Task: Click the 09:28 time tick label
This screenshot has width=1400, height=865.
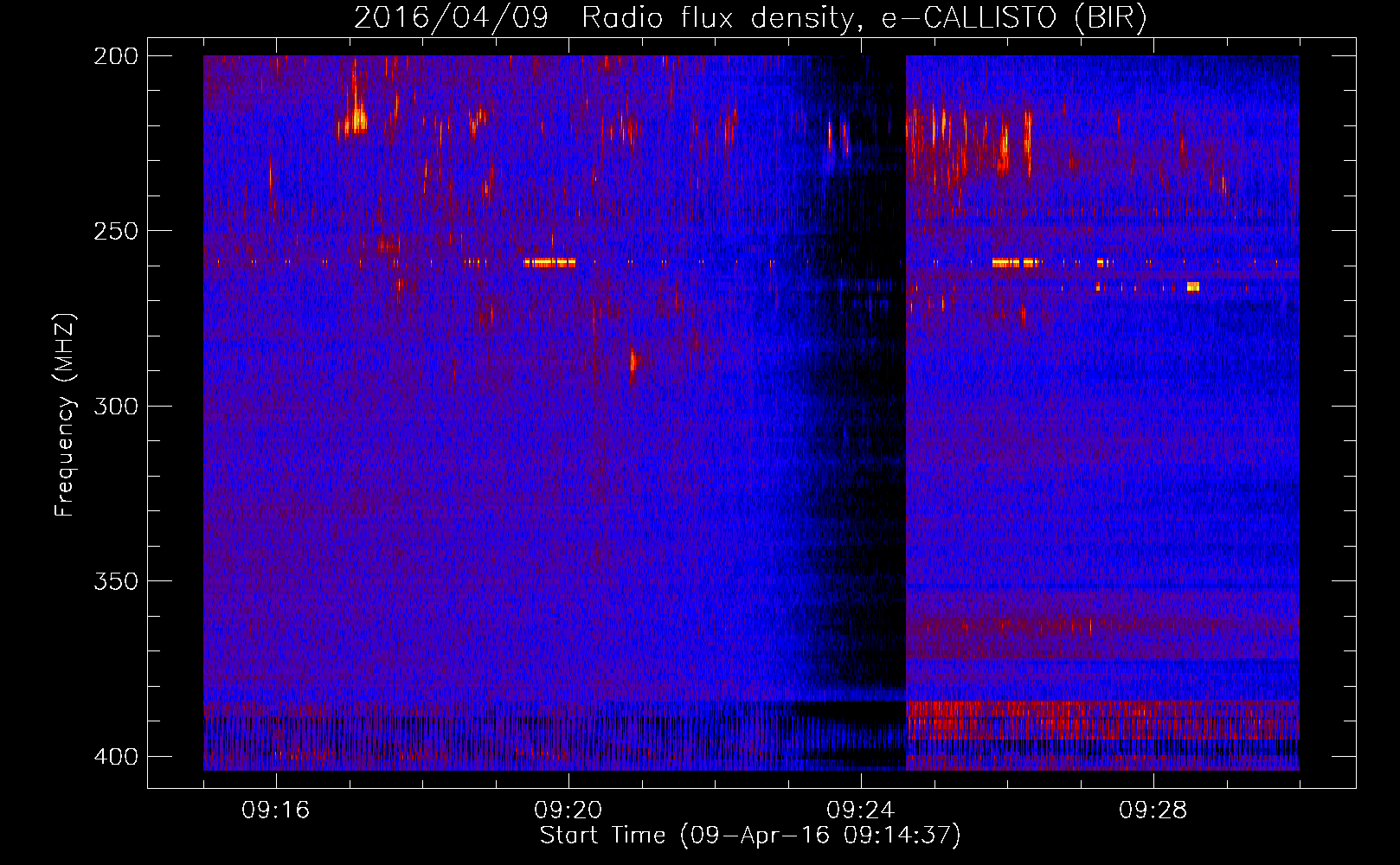Action: [x=1153, y=810]
